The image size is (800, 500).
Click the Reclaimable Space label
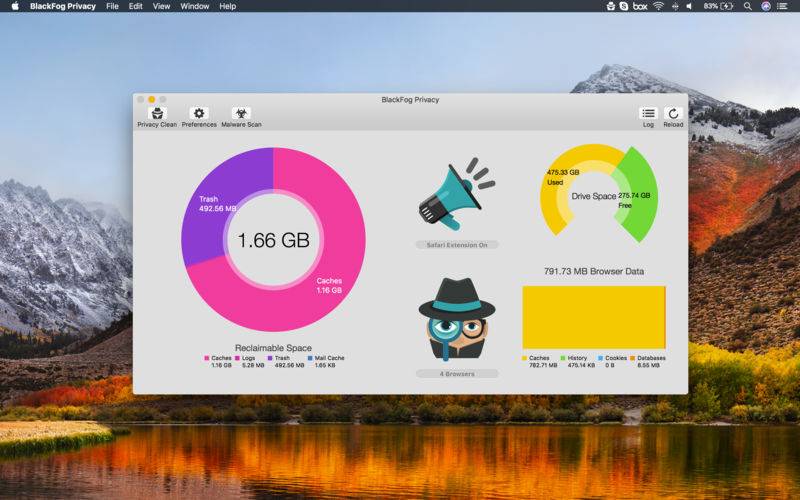tap(273, 348)
